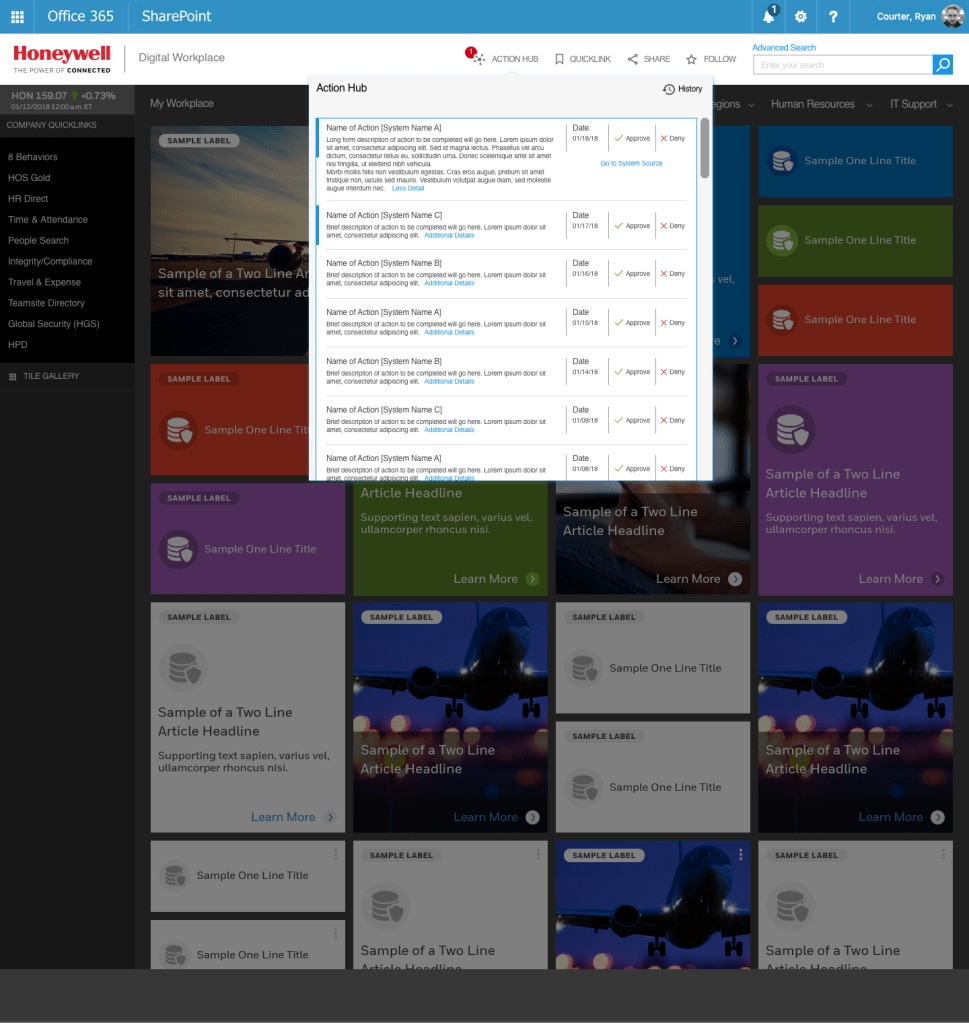Open History in the Action Hub panel
This screenshot has height=1023, width=969.
tap(683, 89)
